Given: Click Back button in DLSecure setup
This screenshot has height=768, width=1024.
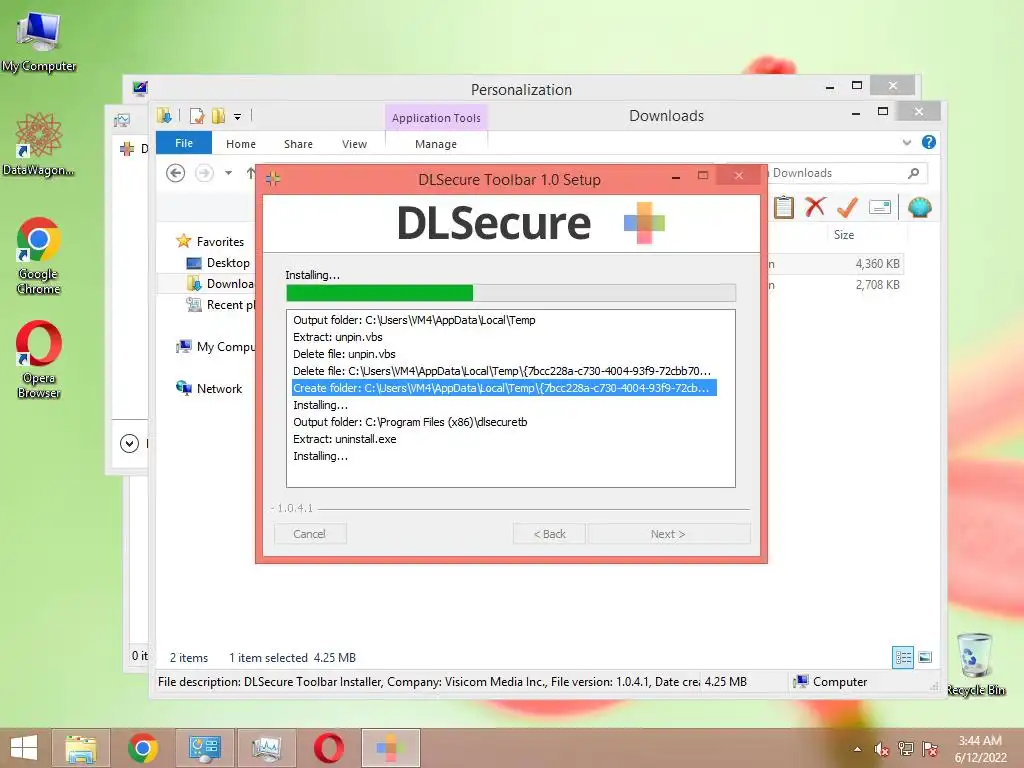Looking at the screenshot, I should [549, 534].
